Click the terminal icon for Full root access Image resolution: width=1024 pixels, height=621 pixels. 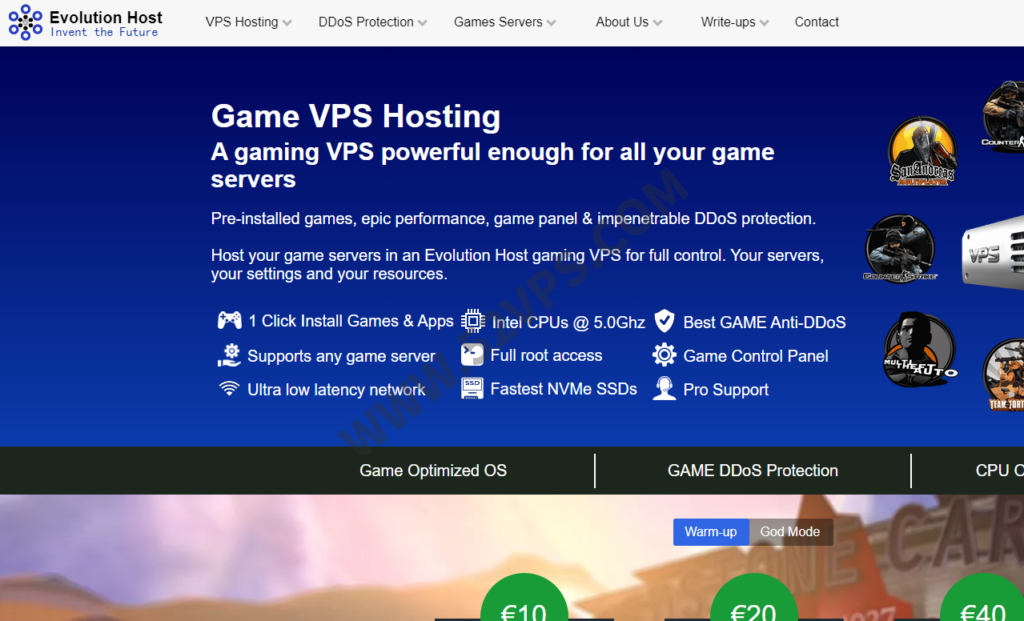472,355
